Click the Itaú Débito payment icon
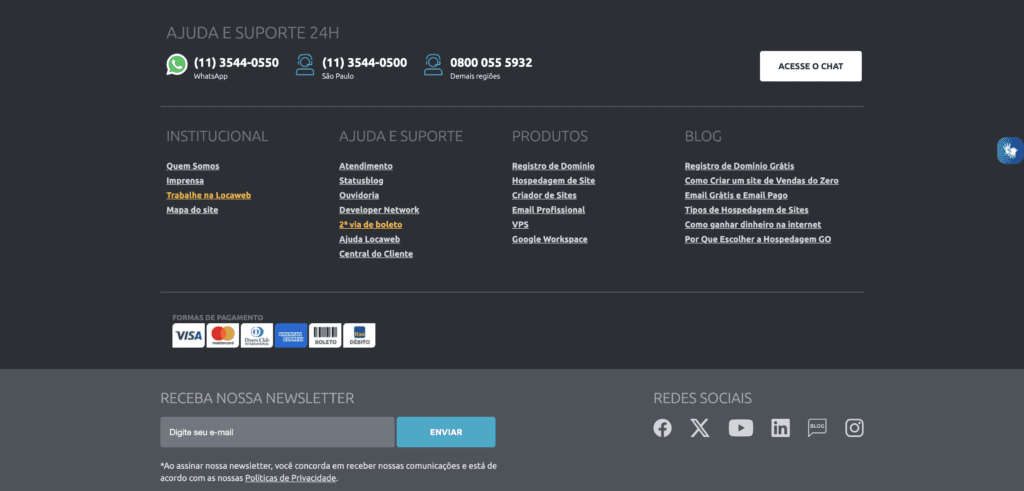Viewport: 1024px width, 491px height. [x=359, y=336]
